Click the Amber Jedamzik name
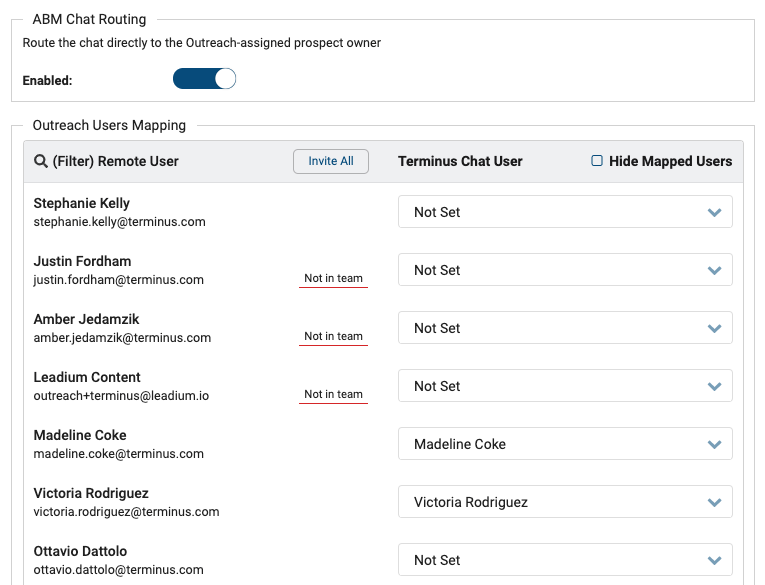 tap(86, 319)
